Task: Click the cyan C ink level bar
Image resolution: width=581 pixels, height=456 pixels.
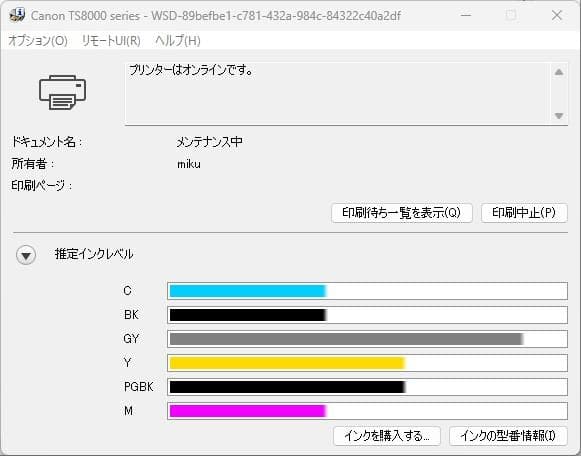Action: (x=367, y=291)
